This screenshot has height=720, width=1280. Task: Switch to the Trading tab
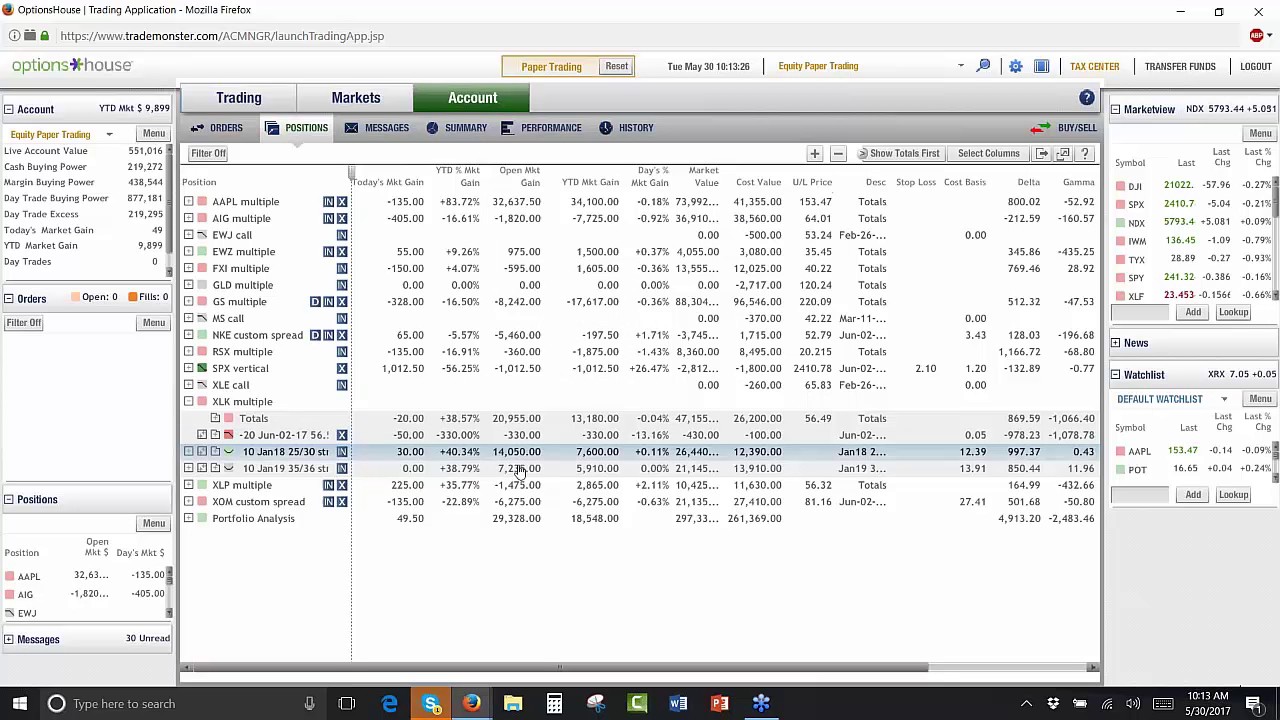(x=239, y=98)
